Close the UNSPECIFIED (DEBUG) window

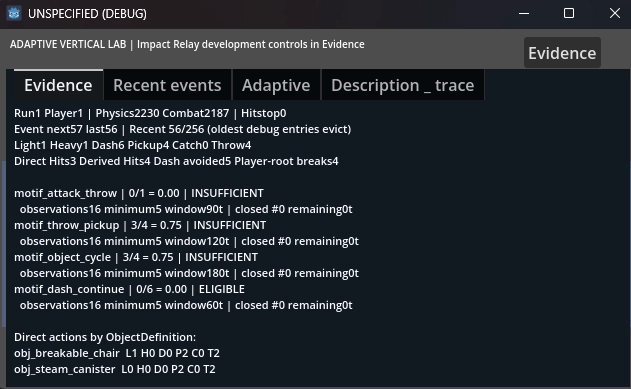(x=615, y=13)
